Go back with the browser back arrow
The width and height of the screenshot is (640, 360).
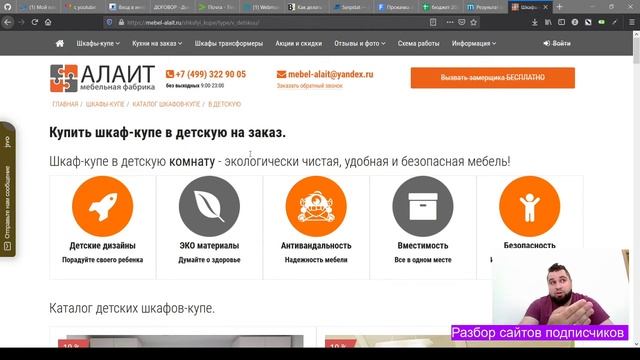tap(8, 22)
